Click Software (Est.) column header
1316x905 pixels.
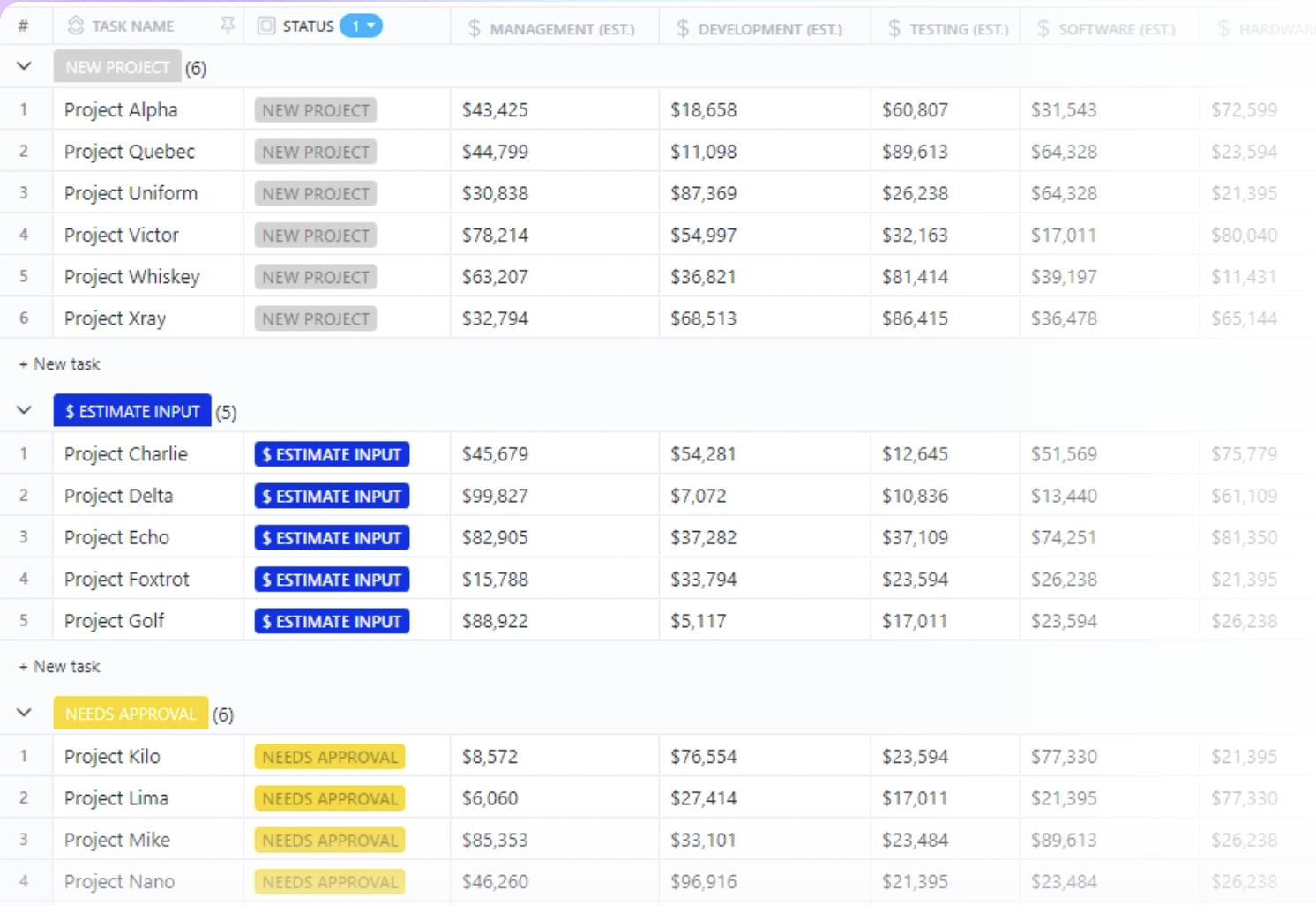(x=1117, y=29)
